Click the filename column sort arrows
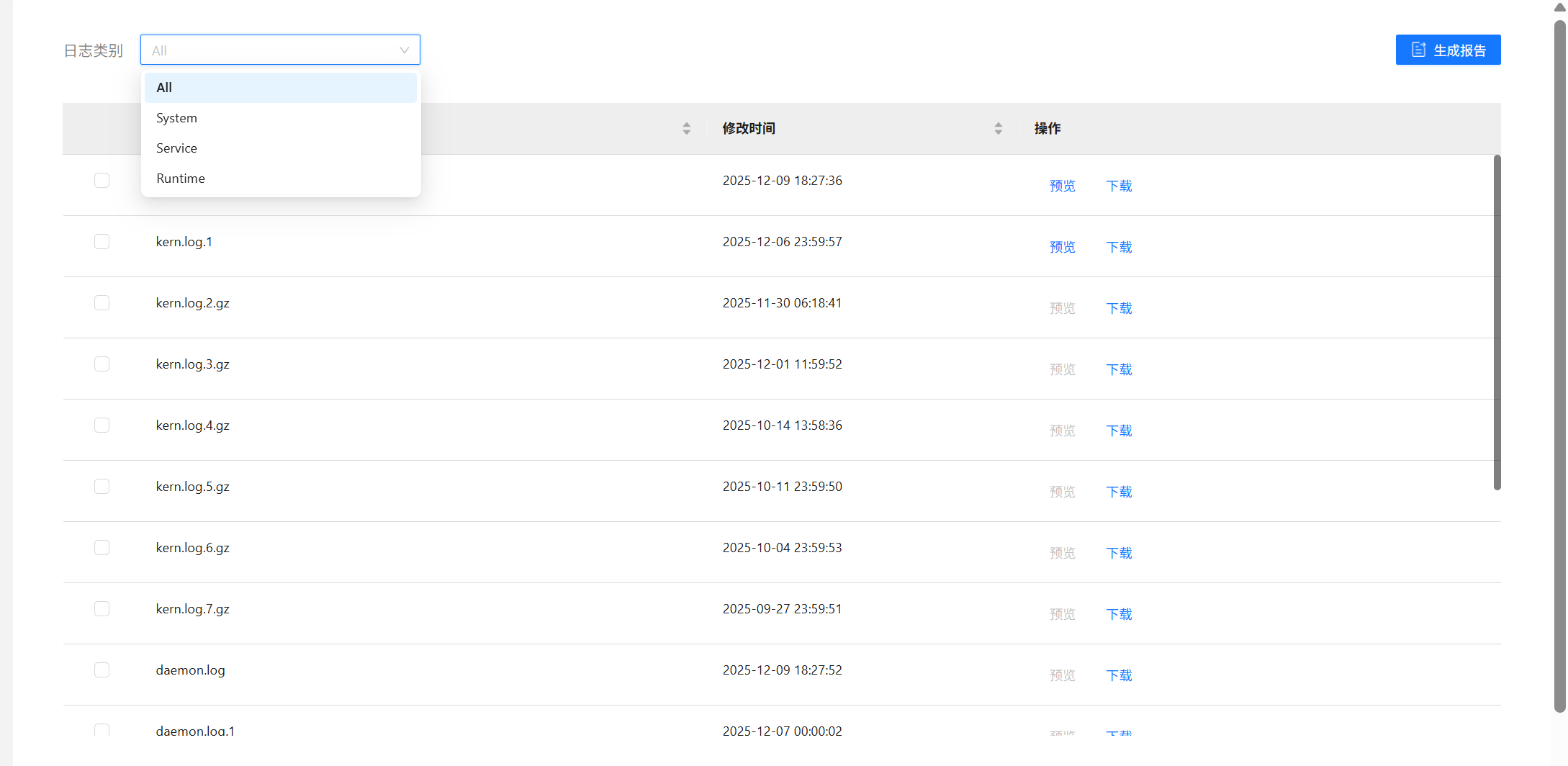This screenshot has height=766, width=1568. (686, 128)
